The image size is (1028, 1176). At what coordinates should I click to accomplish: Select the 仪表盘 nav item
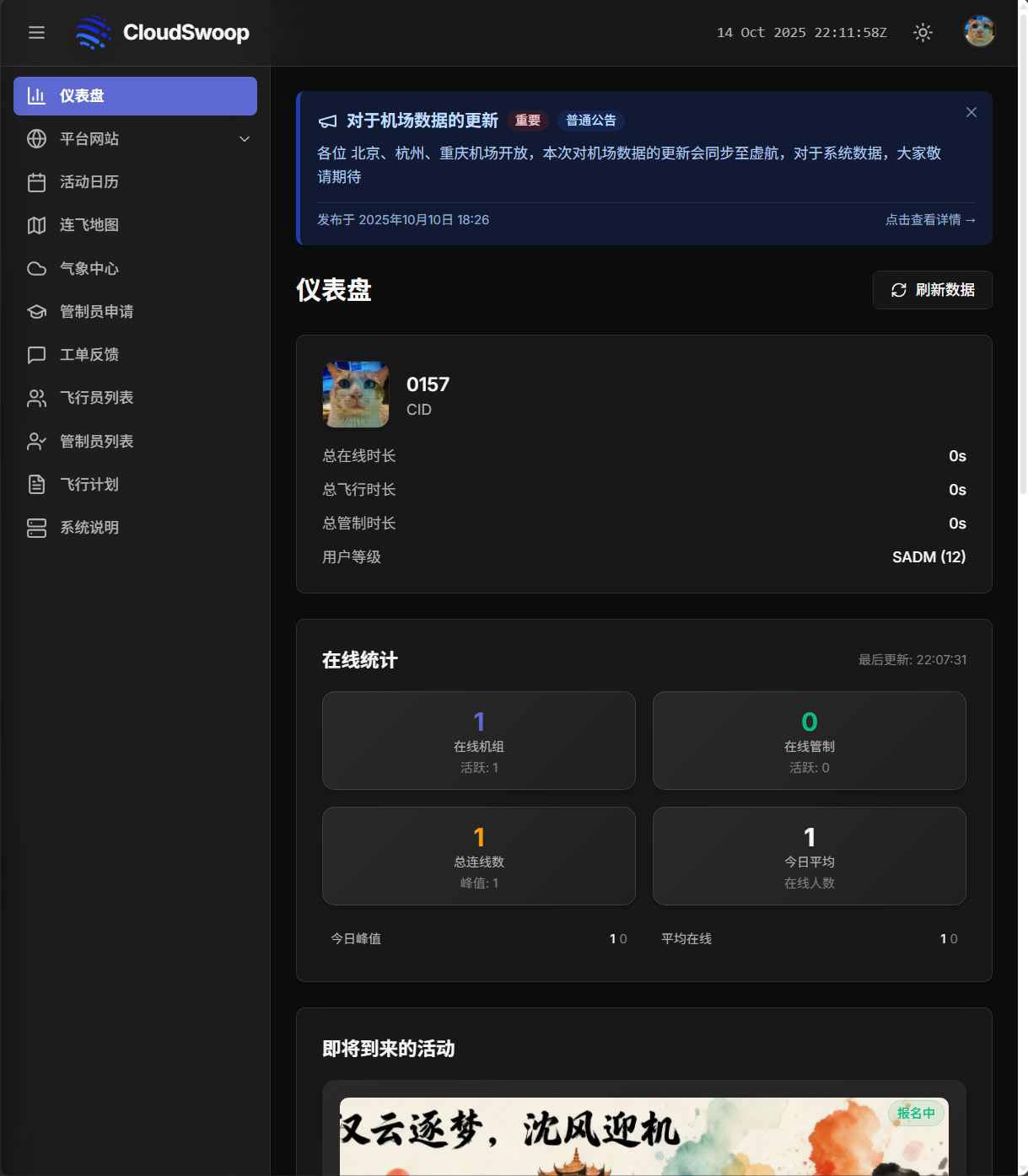(x=135, y=95)
